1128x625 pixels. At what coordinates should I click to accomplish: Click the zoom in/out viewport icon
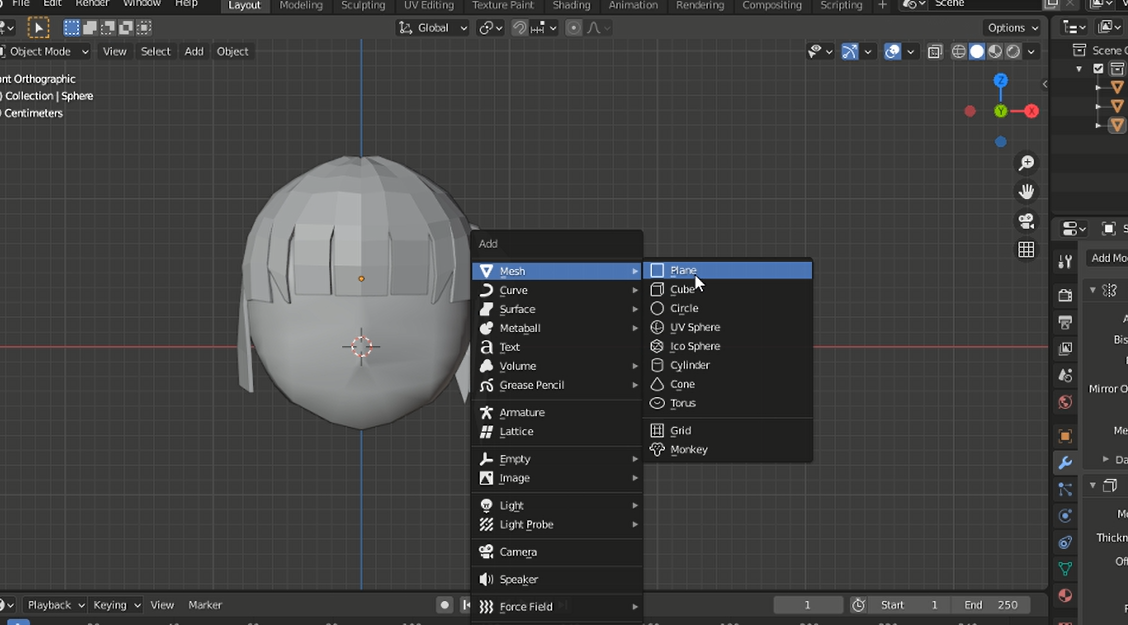tap(1026, 163)
